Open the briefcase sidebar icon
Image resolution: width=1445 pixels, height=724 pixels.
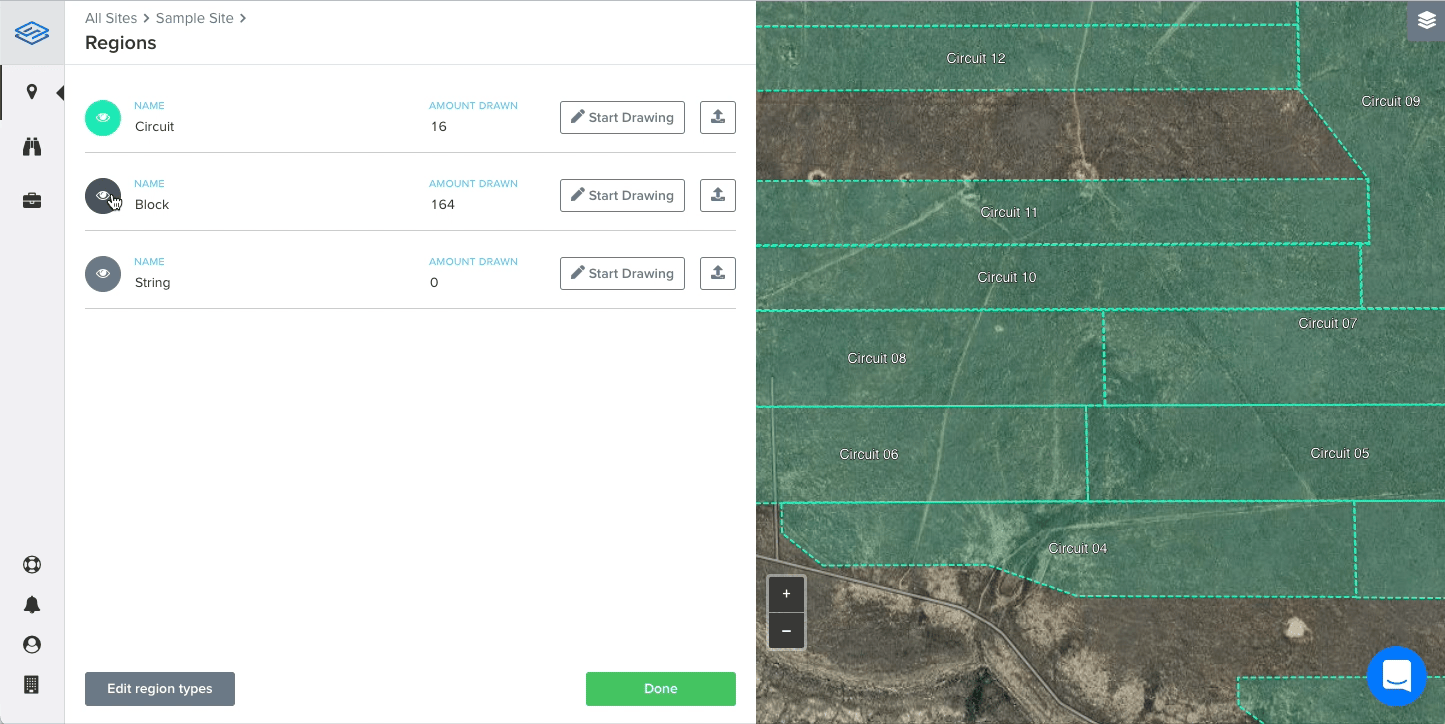pyautogui.click(x=32, y=201)
